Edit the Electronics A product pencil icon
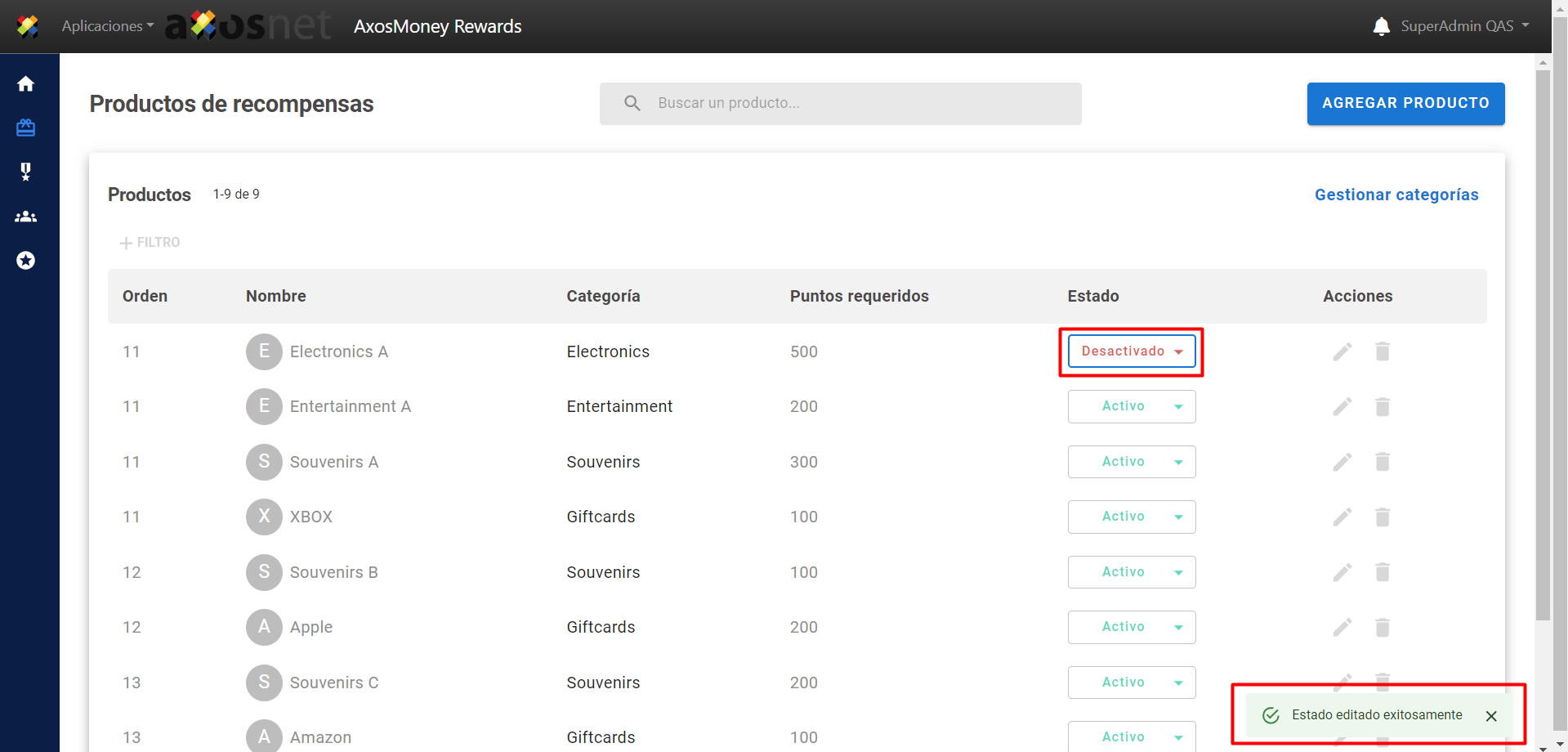1568x752 pixels. (1342, 351)
